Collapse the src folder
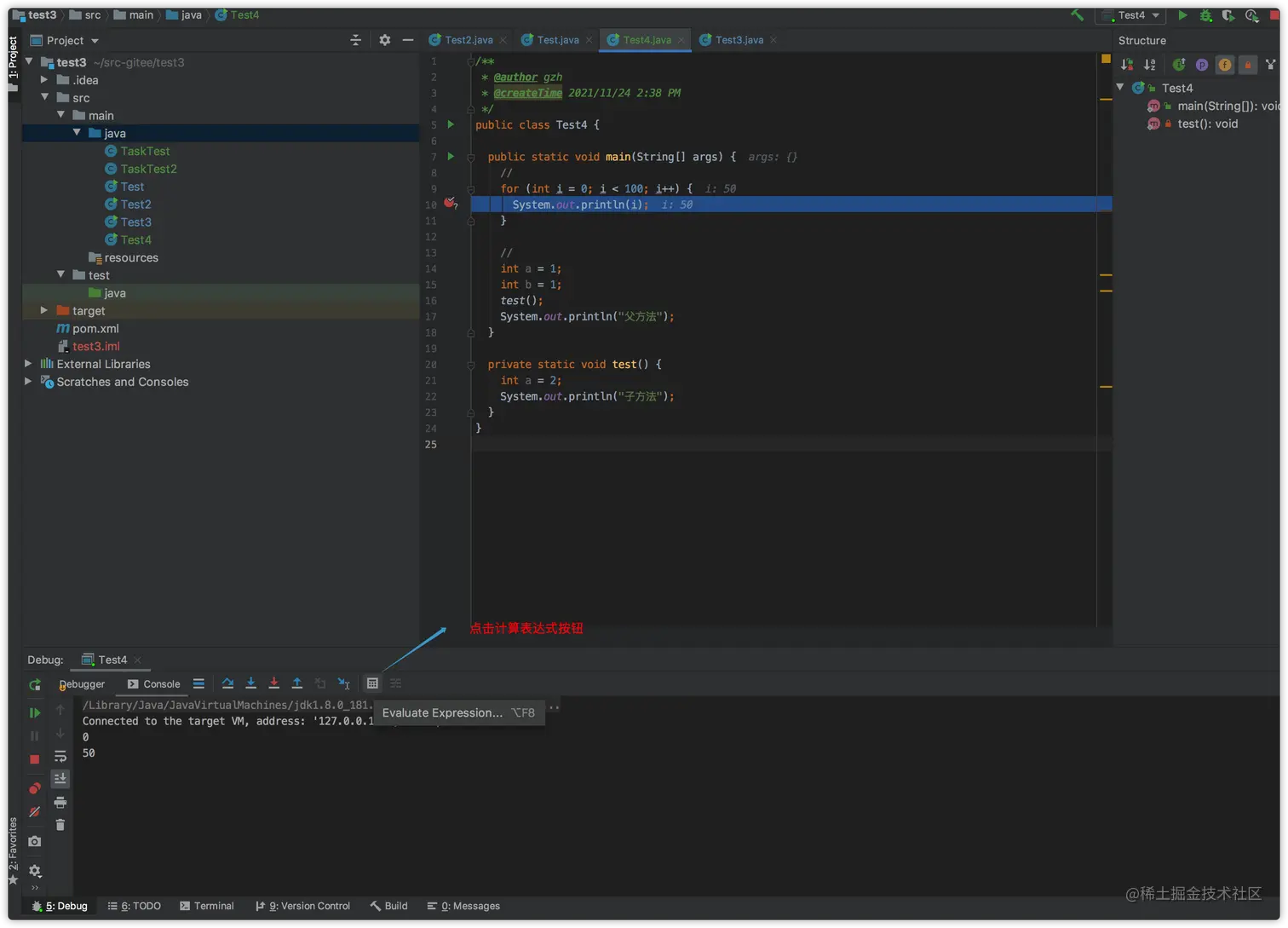The height and width of the screenshot is (928, 1288). click(x=44, y=98)
